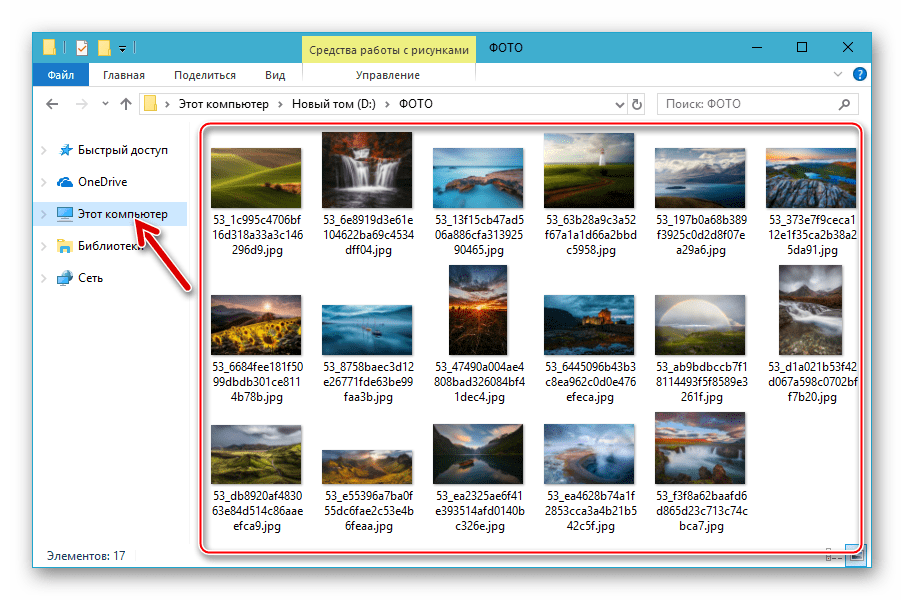This screenshot has width=904, height=600.
Task: Select green valley photo 53_db8920af4830
Action: pos(256,454)
